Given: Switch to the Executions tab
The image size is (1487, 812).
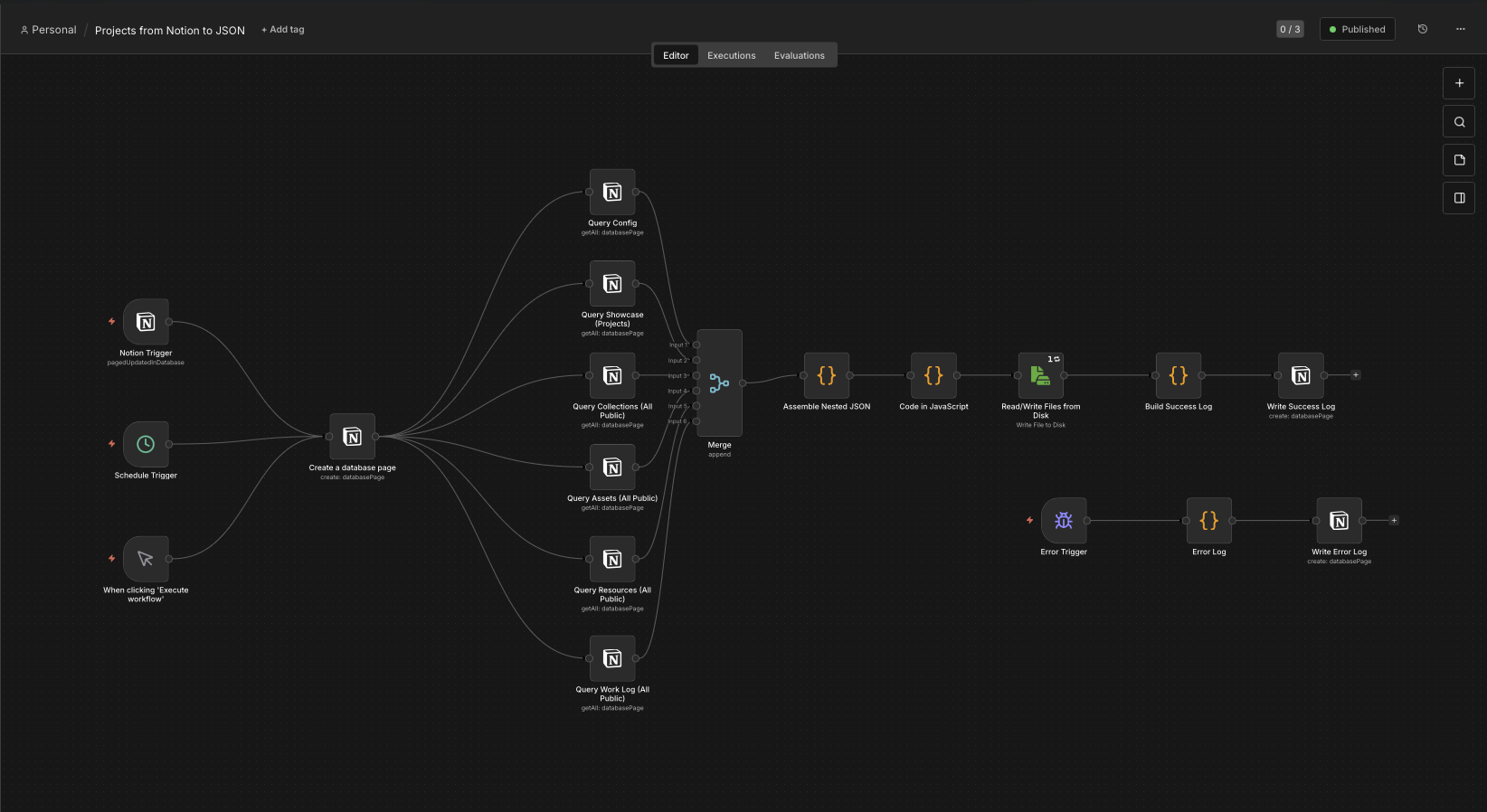Looking at the screenshot, I should (x=731, y=56).
